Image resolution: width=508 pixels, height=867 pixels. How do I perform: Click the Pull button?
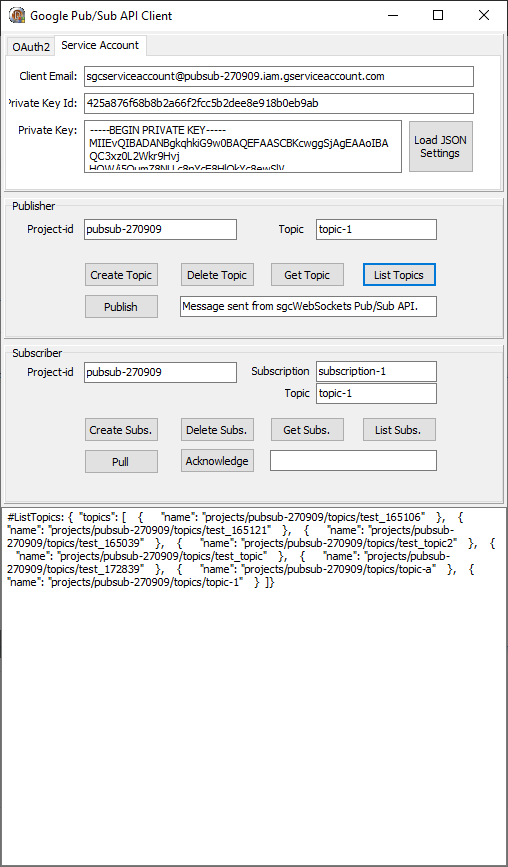[121, 461]
